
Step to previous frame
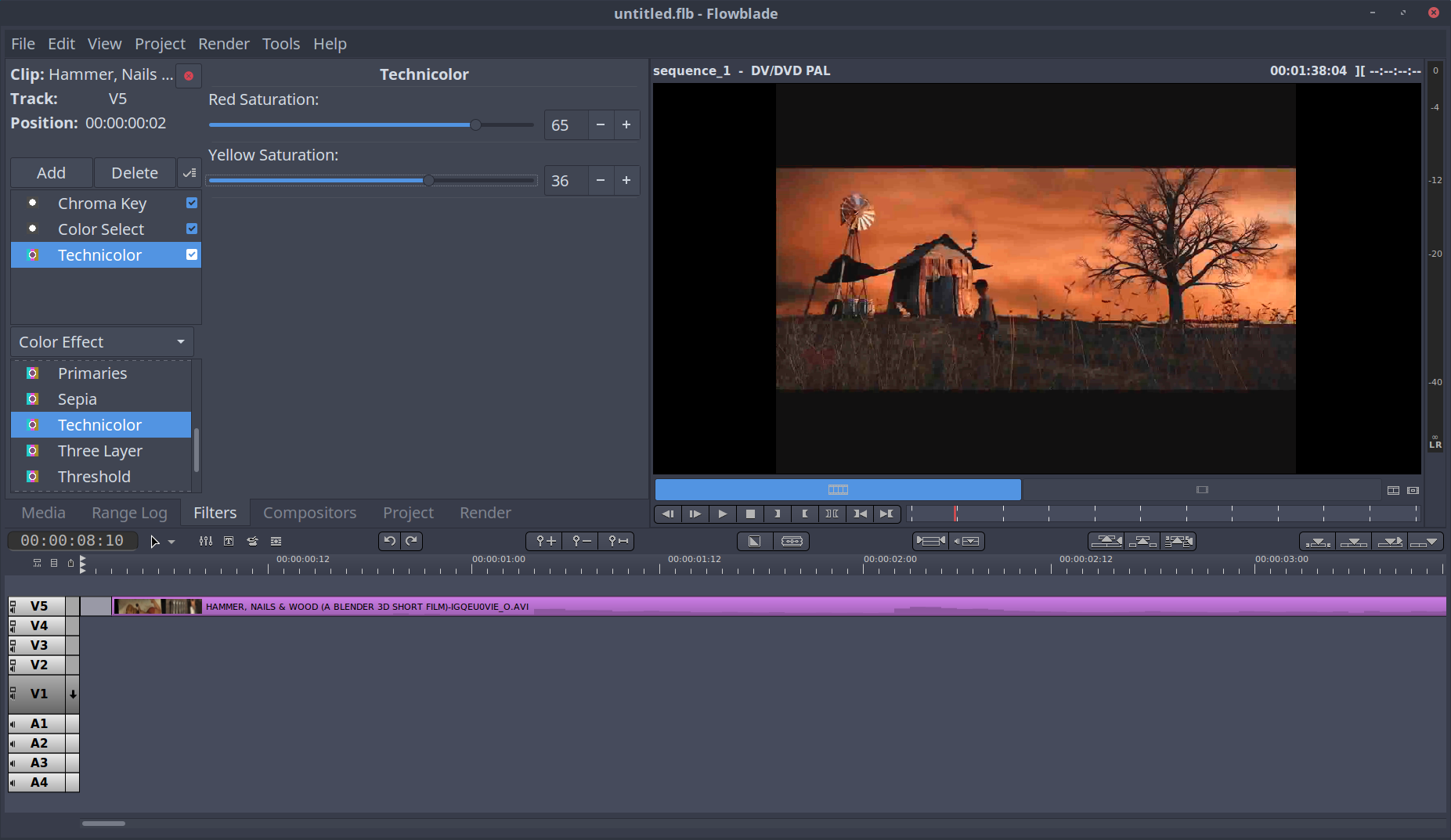click(x=668, y=514)
